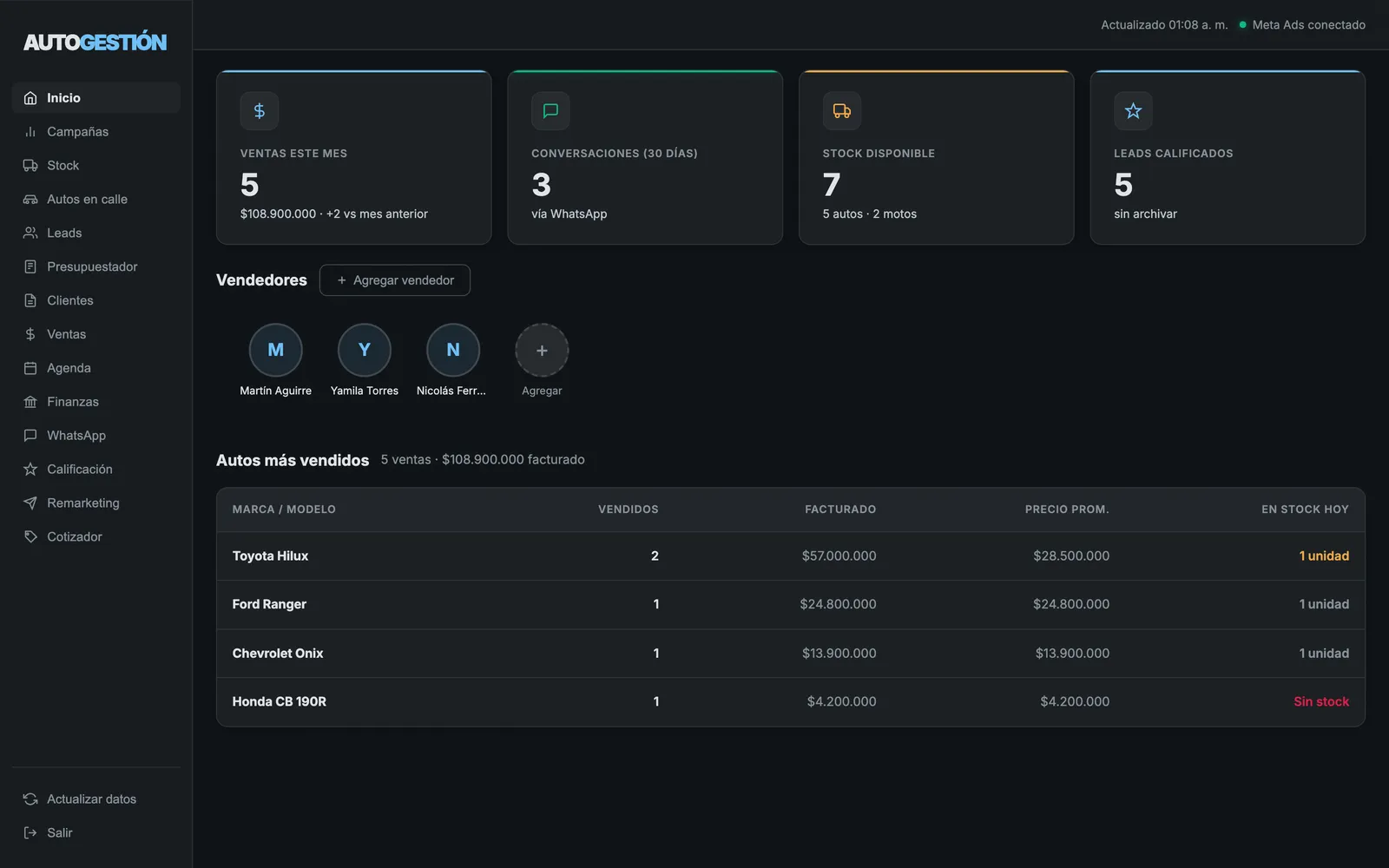
Task: Open Martín Aguirre's avatar
Action: (x=275, y=350)
